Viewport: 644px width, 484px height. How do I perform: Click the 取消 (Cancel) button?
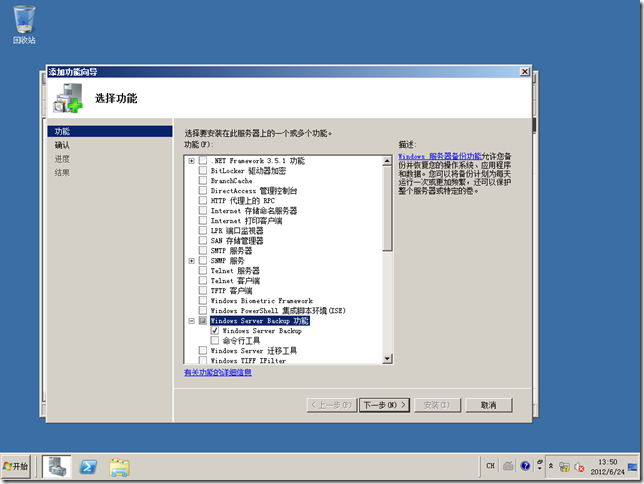tap(488, 405)
